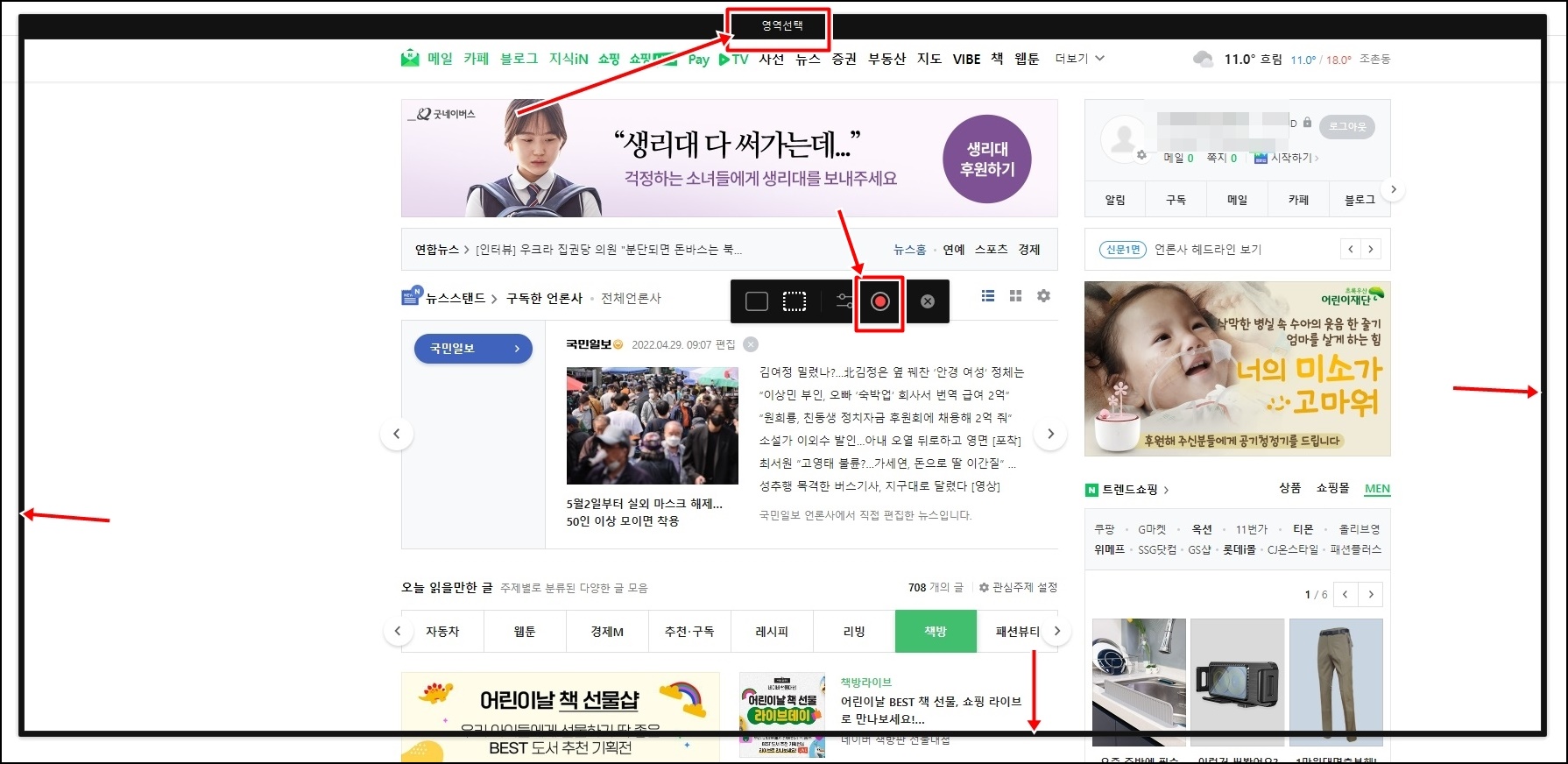Open the 추천·구독 topic tab
This screenshot has width=1568, height=764.
(x=689, y=631)
